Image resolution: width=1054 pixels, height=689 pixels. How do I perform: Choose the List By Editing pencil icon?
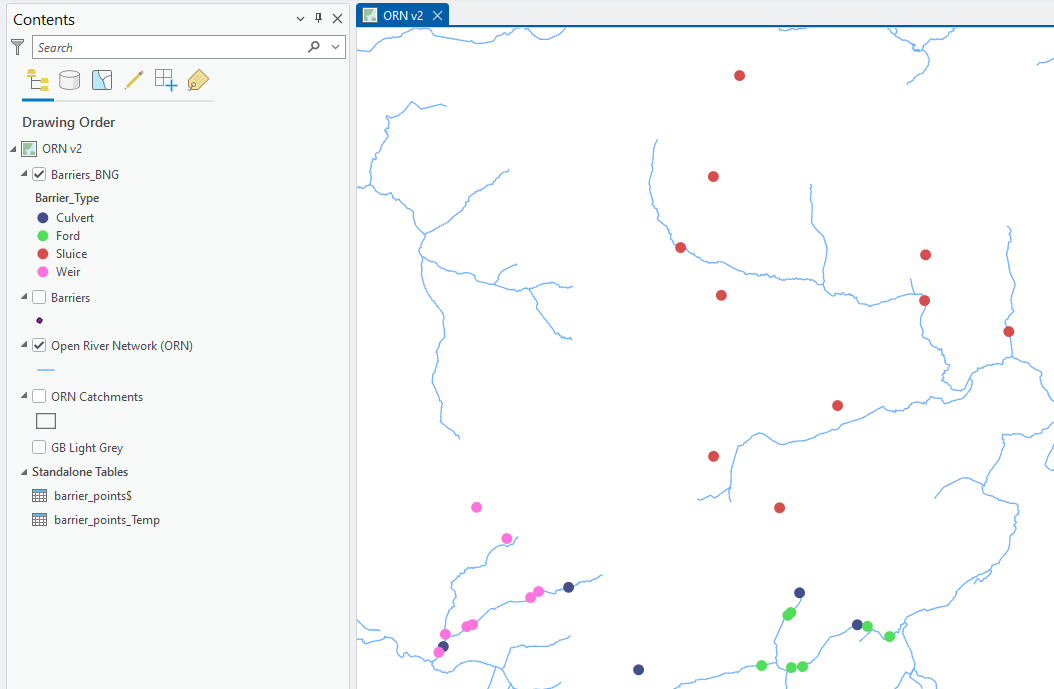(133, 81)
